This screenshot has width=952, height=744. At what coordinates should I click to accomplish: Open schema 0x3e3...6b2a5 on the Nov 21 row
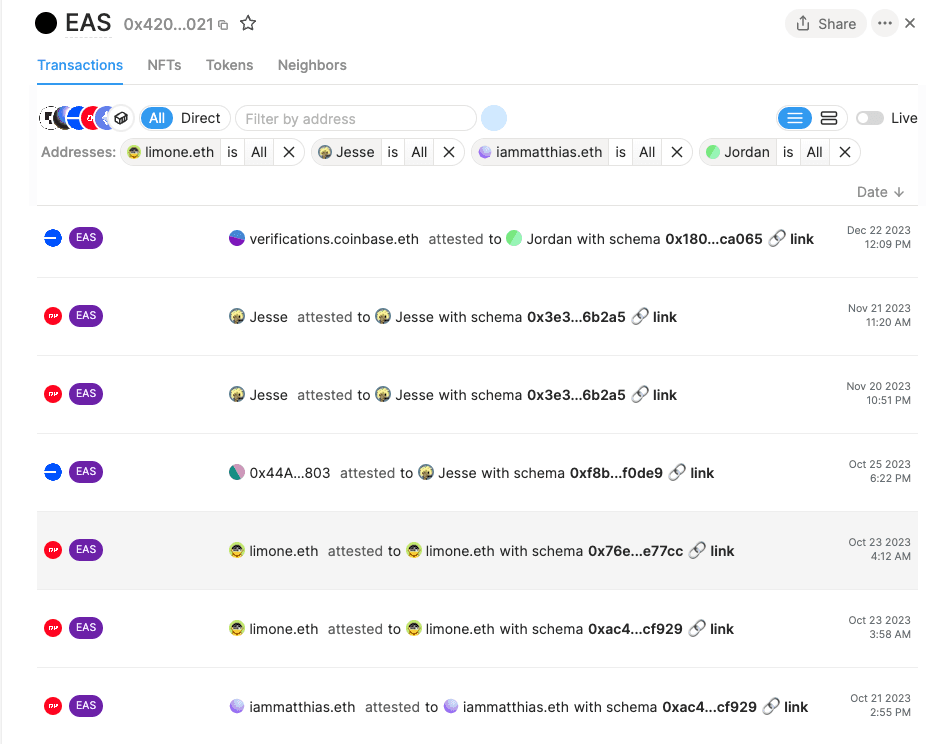point(576,317)
